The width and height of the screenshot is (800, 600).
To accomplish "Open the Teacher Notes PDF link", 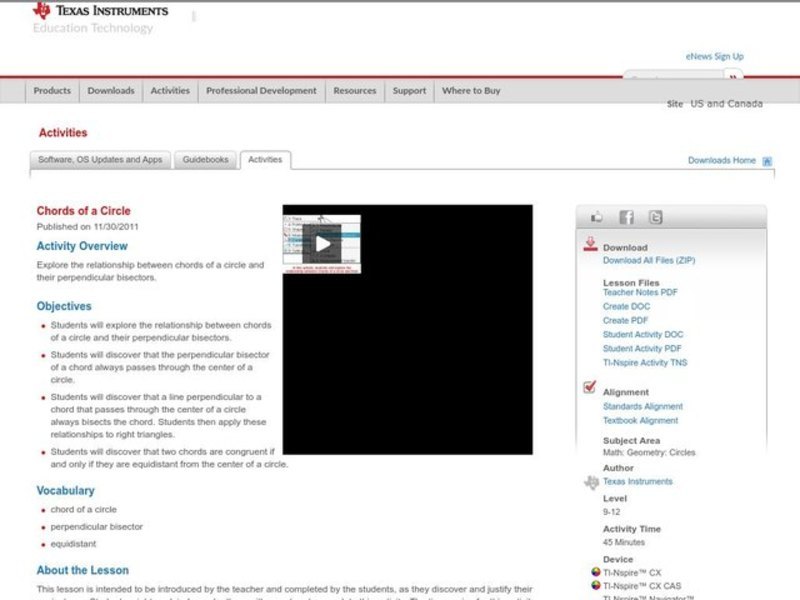I will [639, 293].
